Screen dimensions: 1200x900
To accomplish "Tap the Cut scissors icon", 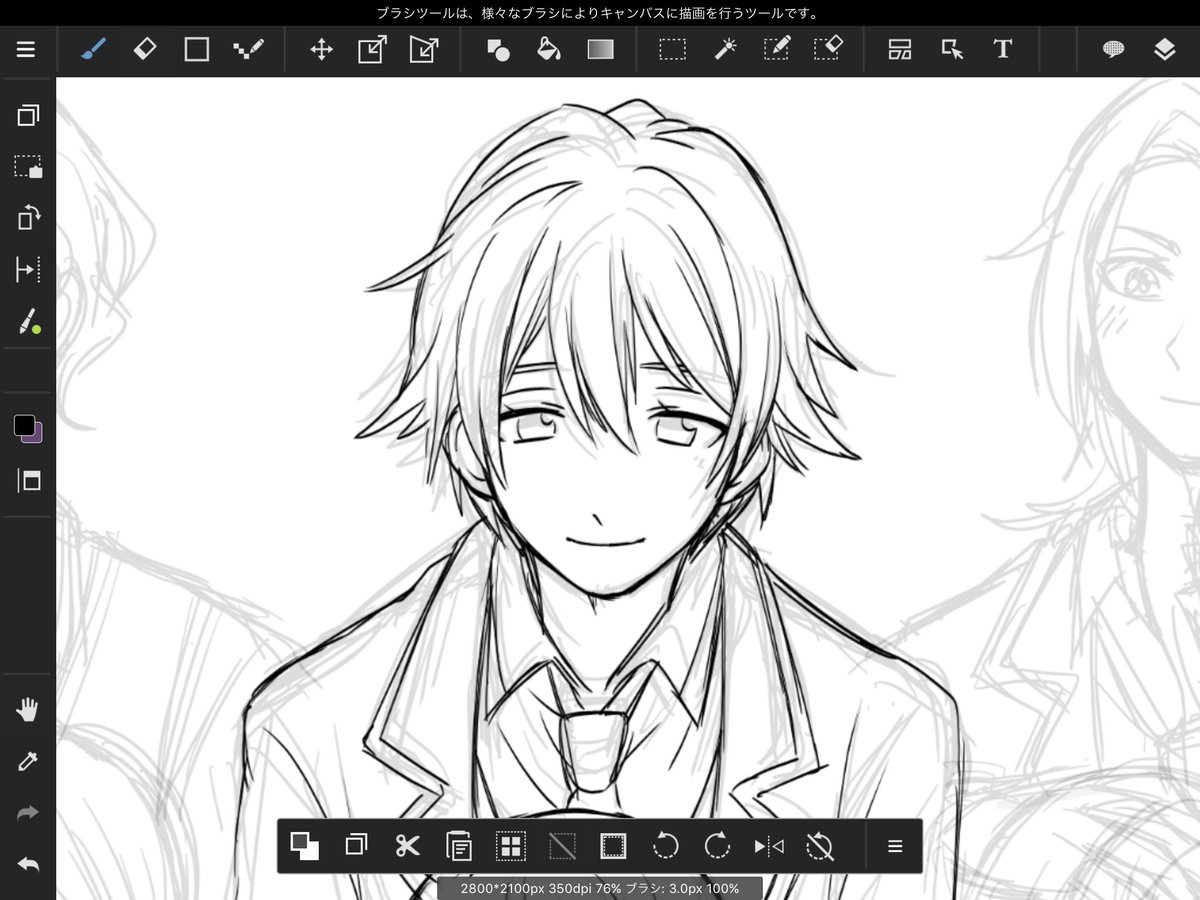I will tap(407, 846).
